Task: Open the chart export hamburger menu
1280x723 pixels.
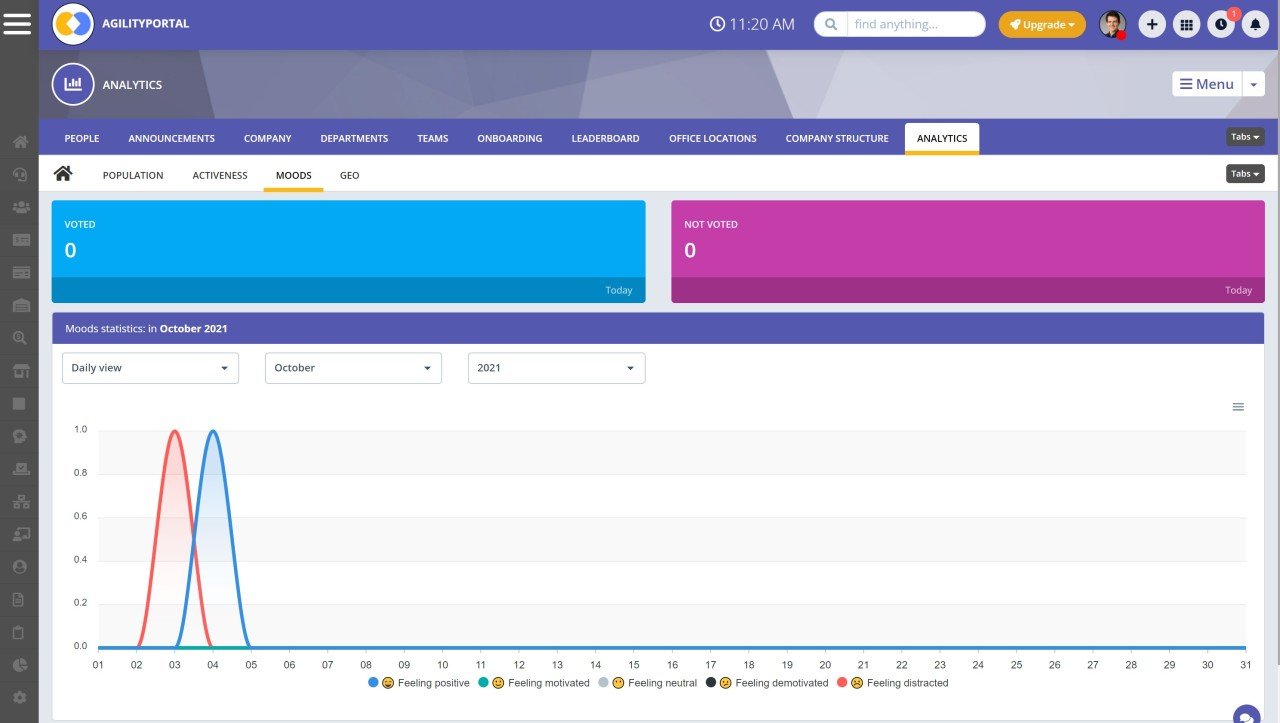Action: click(1238, 407)
